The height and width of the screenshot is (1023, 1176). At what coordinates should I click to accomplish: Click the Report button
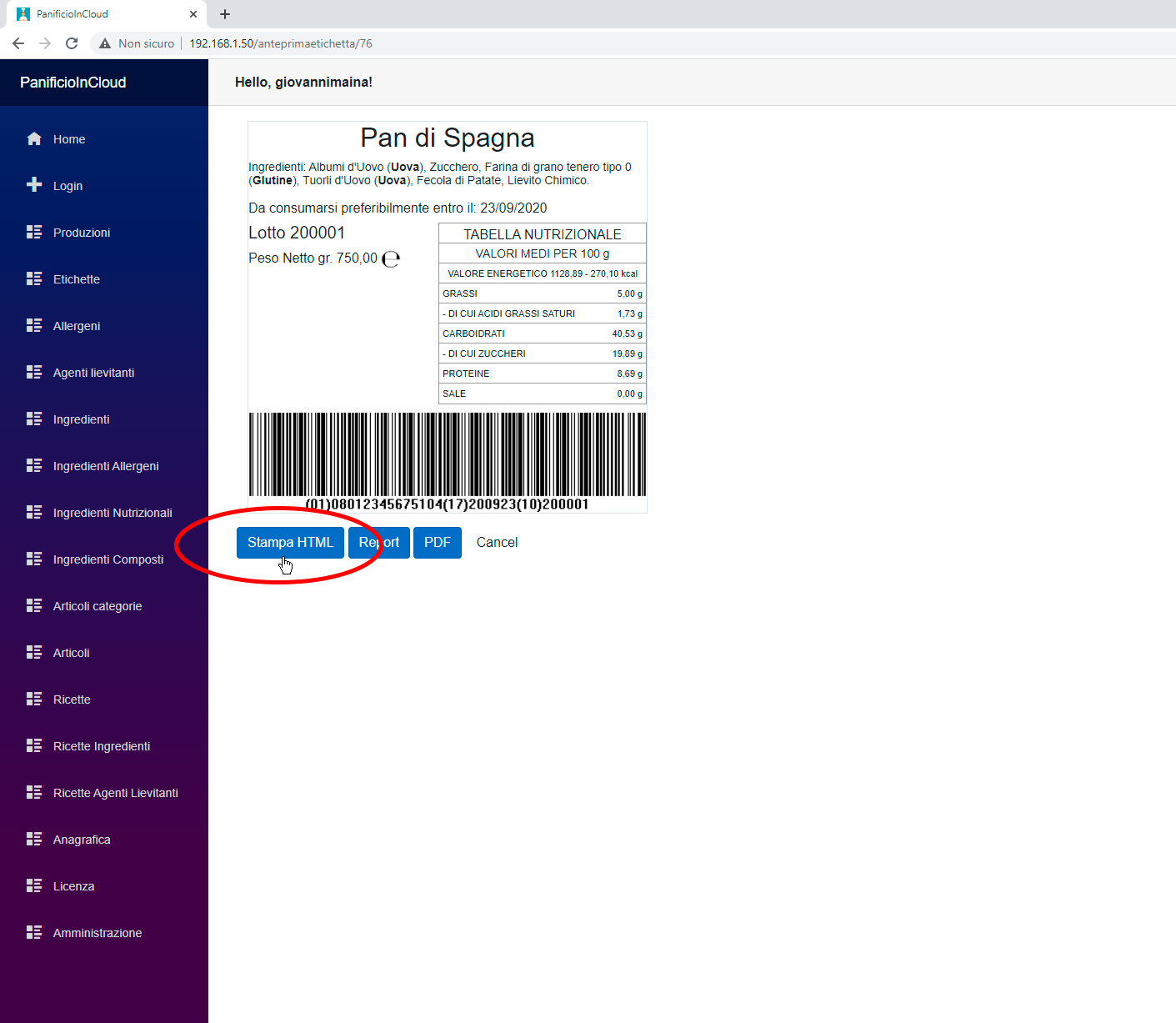[379, 543]
